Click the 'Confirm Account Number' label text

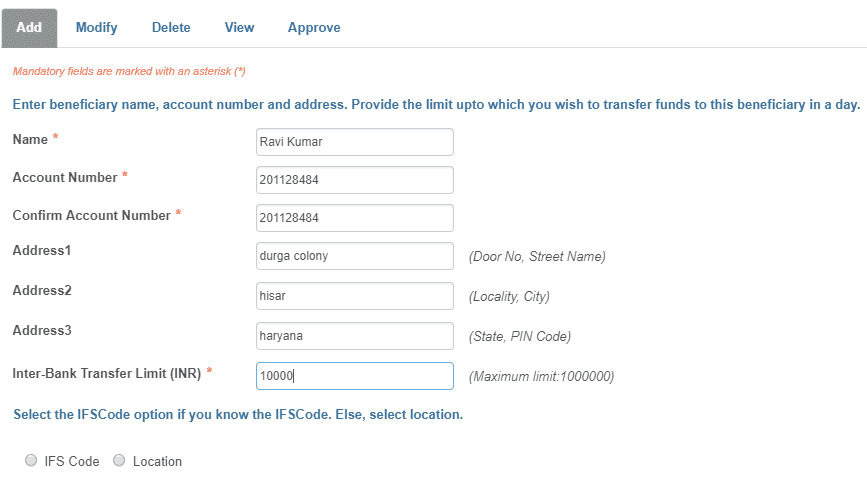click(x=91, y=215)
